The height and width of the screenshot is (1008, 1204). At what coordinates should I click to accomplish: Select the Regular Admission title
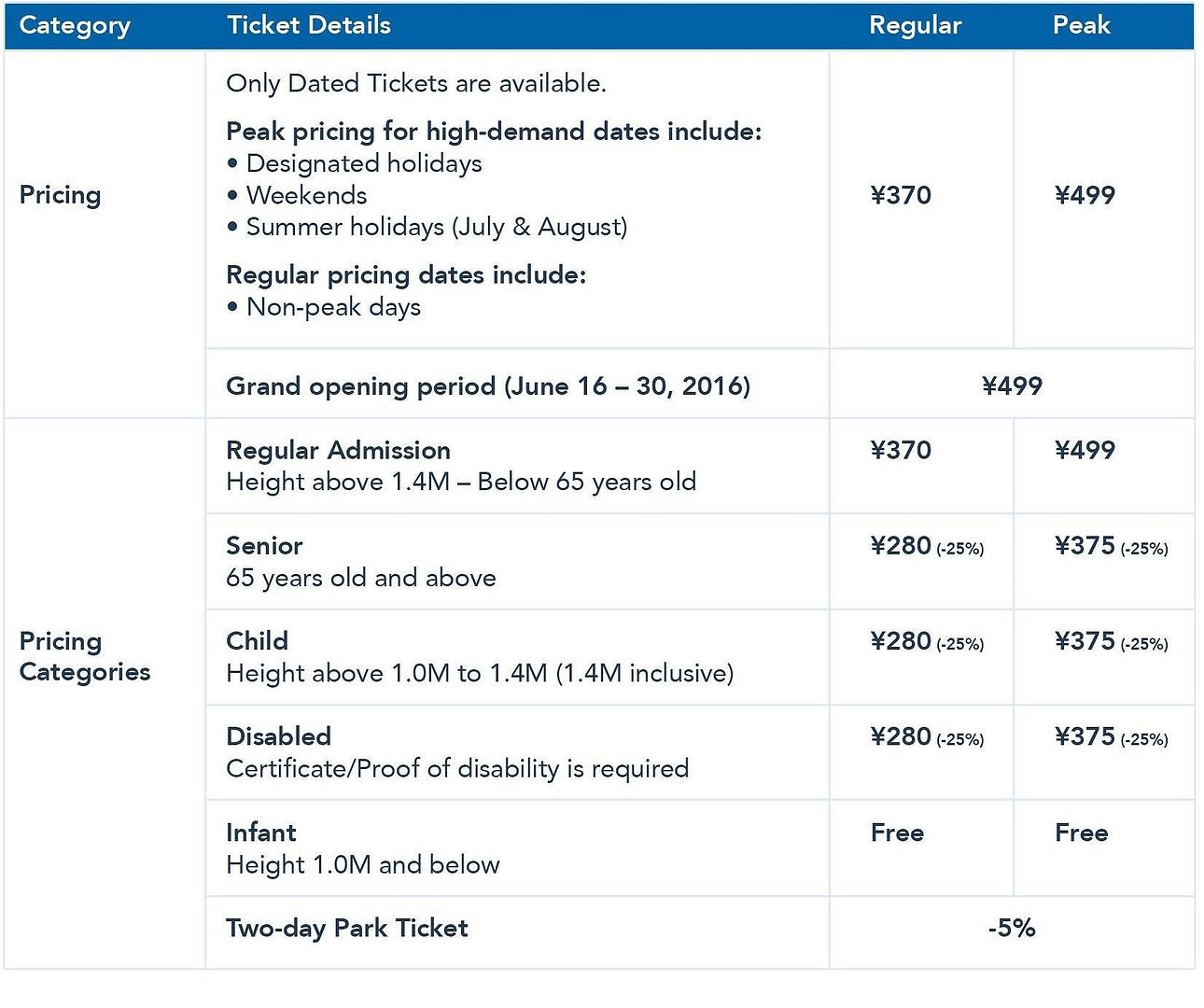coord(338,450)
